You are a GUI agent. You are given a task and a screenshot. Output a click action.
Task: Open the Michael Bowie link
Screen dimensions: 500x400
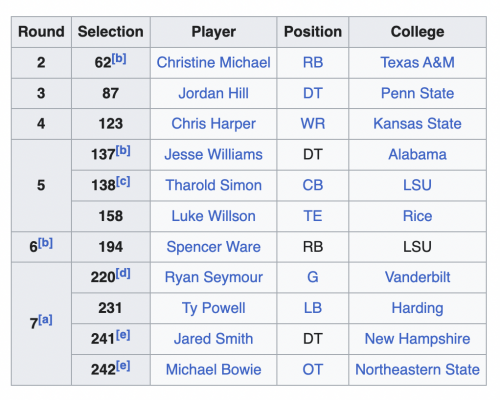213,370
